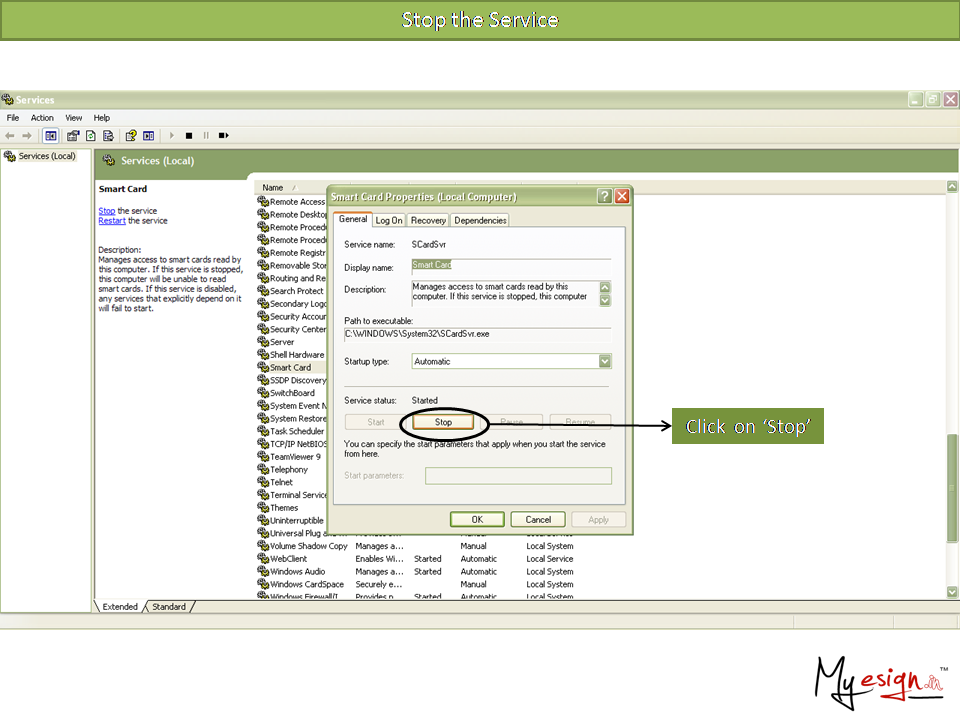This screenshot has width=960, height=720.
Task: Click the Stop button in the dialog
Action: pyautogui.click(x=443, y=422)
